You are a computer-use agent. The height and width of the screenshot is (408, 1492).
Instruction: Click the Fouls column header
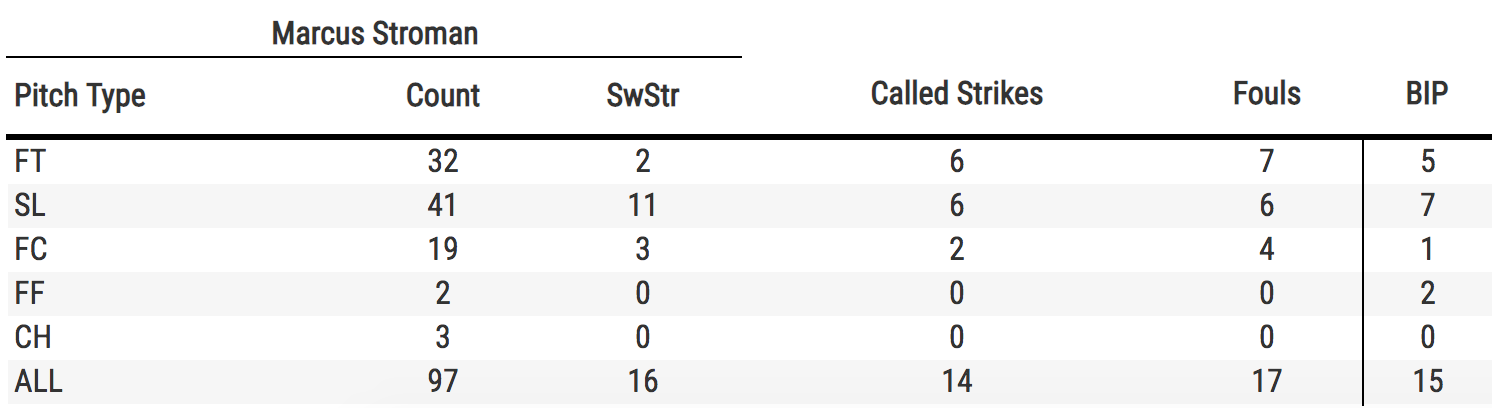(x=1267, y=94)
